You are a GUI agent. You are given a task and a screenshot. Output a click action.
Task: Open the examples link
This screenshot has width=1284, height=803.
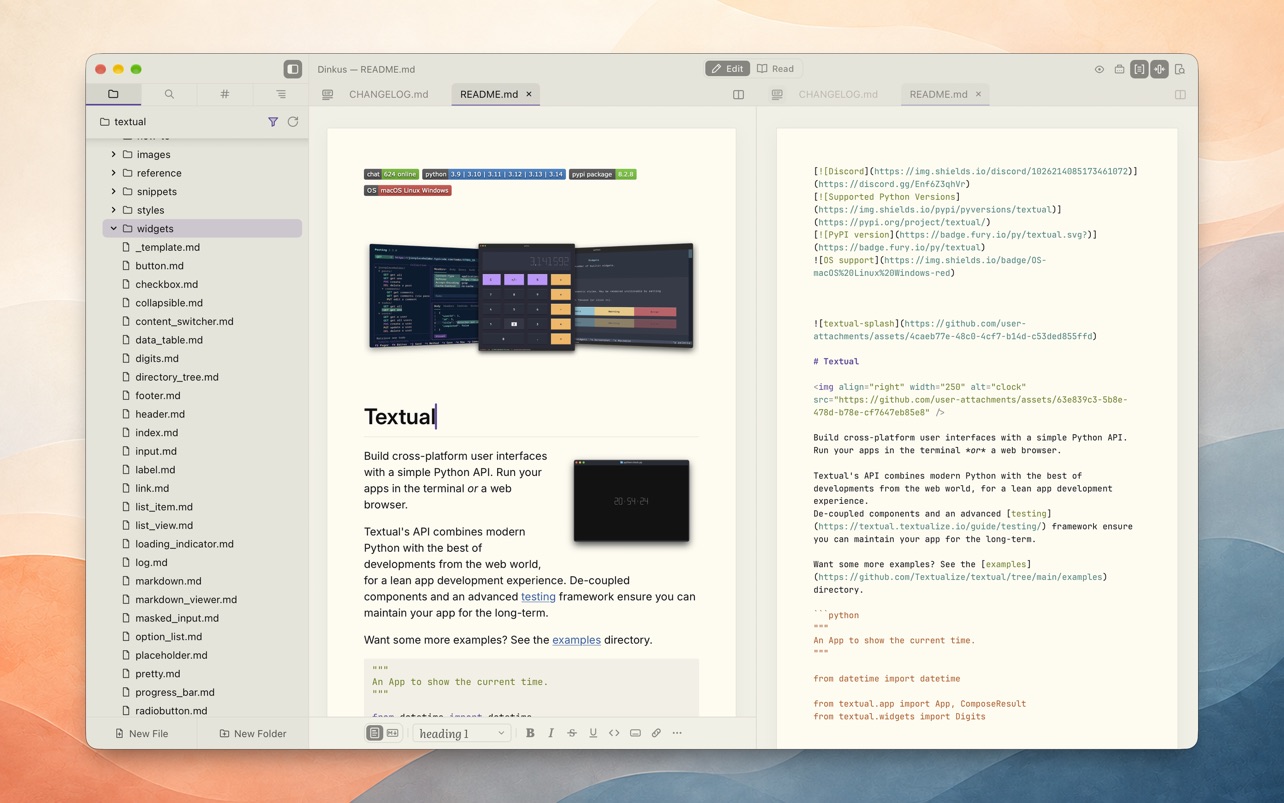pos(577,640)
